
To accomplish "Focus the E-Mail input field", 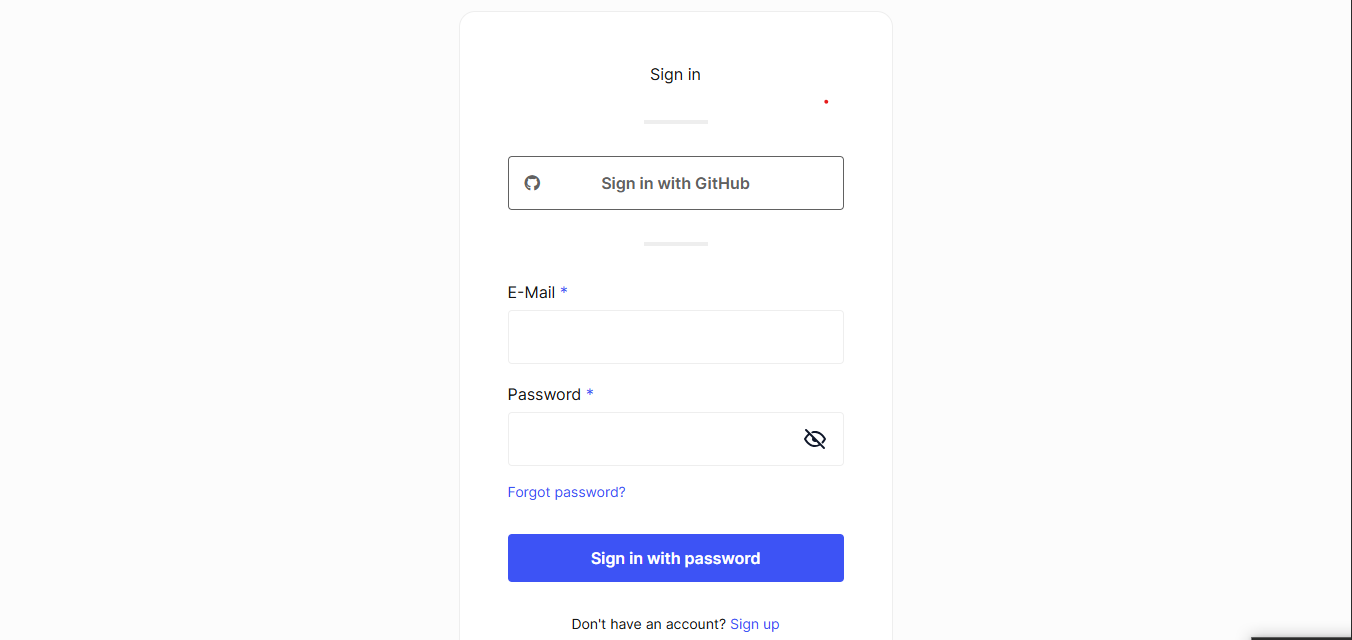I will pyautogui.click(x=675, y=337).
